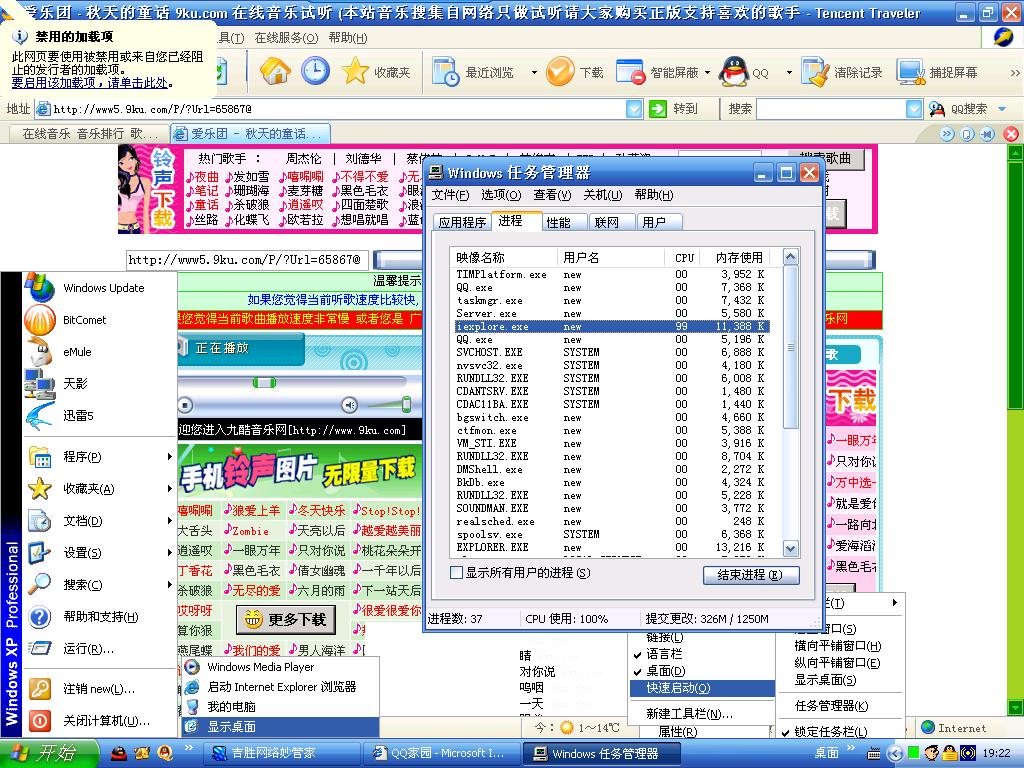Click 结束进程 End Process button
This screenshot has height=768, width=1024.
(x=751, y=575)
